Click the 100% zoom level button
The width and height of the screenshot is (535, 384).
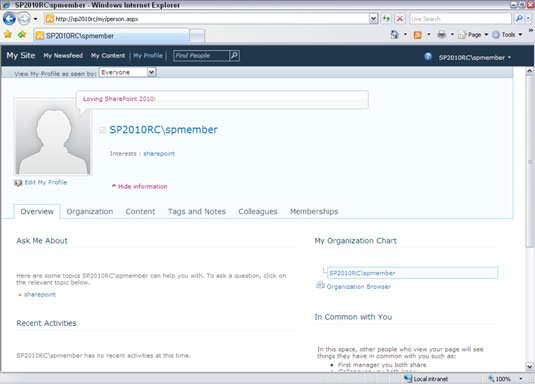pyautogui.click(x=500, y=379)
